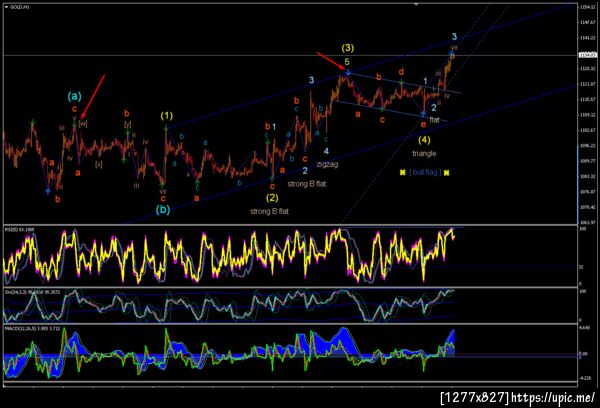Image resolution: width=600 pixels, height=408 pixels.
Task: Select the 'triangle' annotation text
Action: click(x=424, y=153)
